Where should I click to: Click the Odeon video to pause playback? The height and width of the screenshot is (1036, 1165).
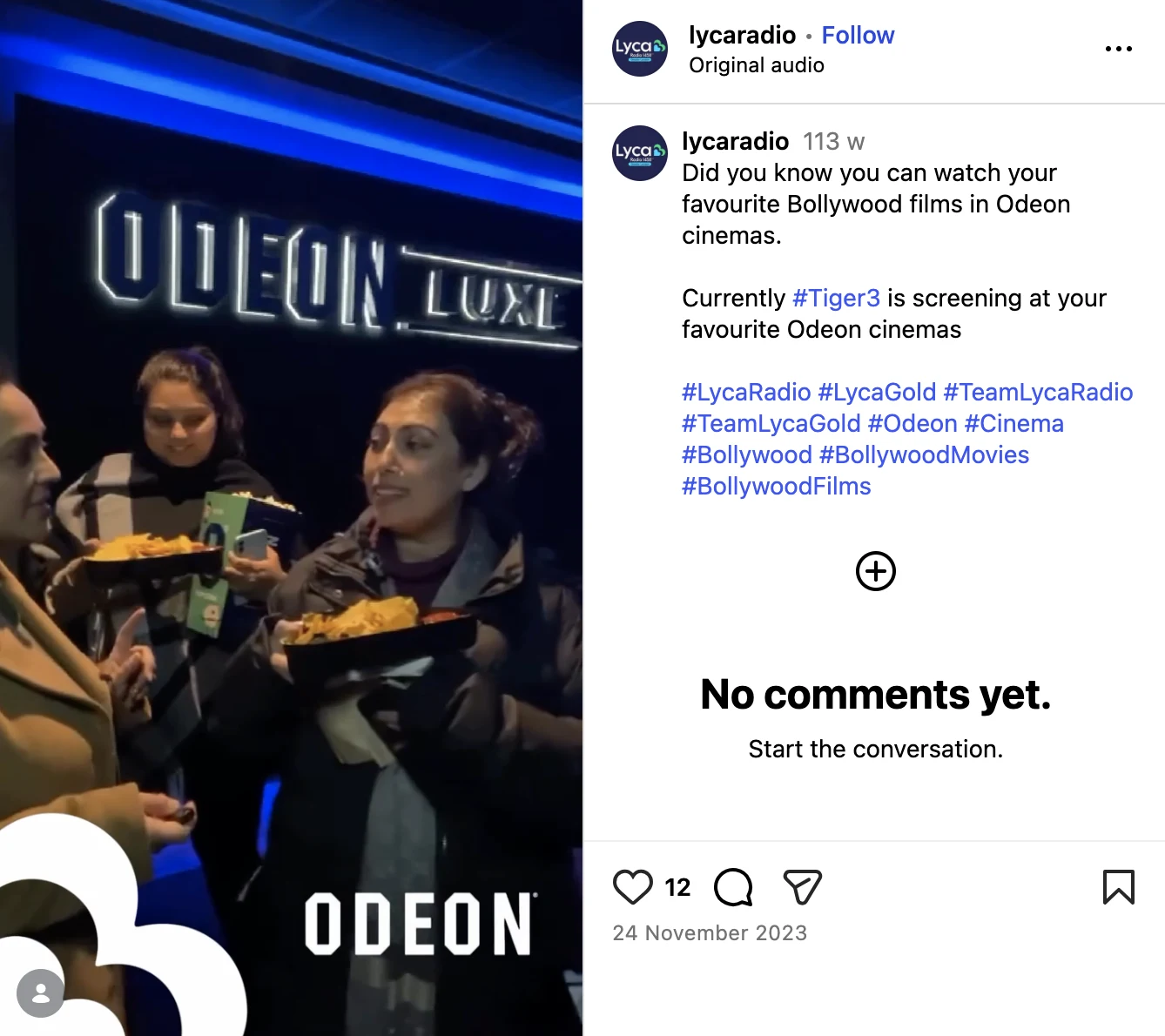pos(291,518)
